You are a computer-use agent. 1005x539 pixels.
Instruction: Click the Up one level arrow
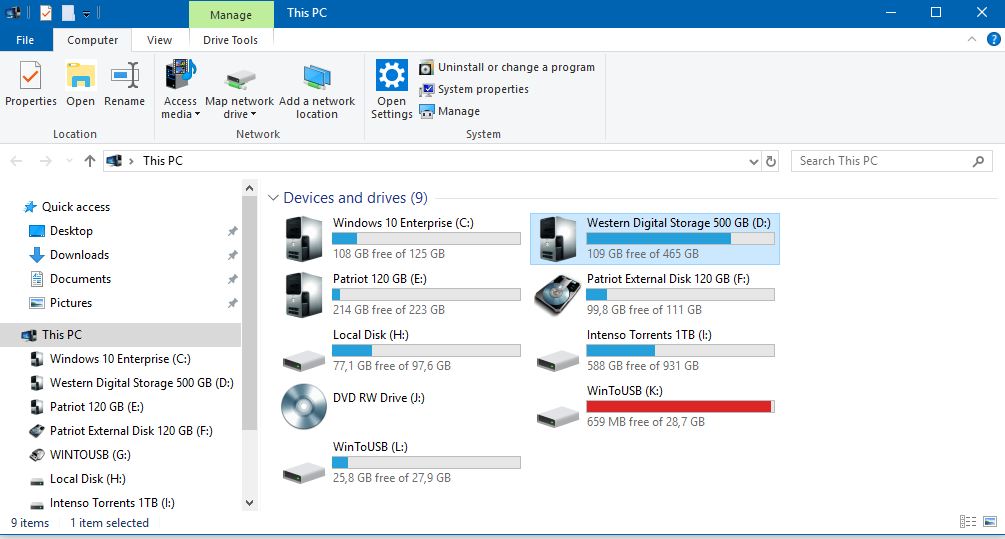[90, 161]
